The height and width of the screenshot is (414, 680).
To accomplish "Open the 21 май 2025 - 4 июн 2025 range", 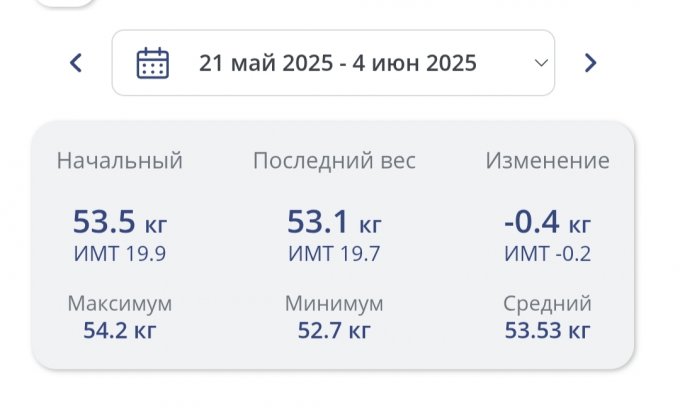I will [337, 63].
